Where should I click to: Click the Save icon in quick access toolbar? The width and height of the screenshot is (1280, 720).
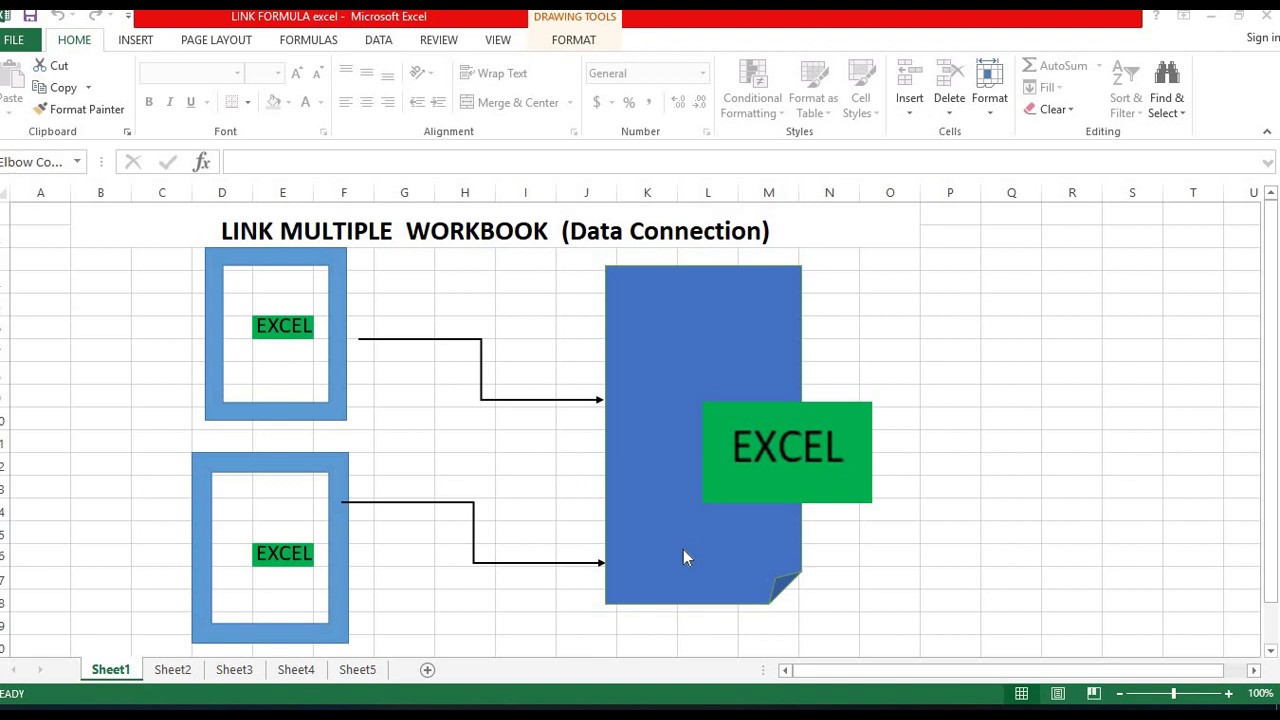click(x=30, y=16)
